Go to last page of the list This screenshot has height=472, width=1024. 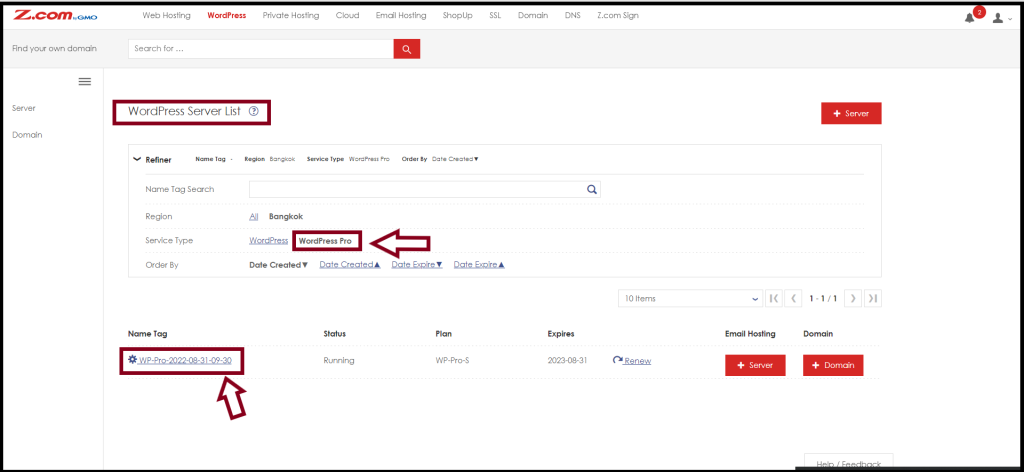(x=872, y=298)
